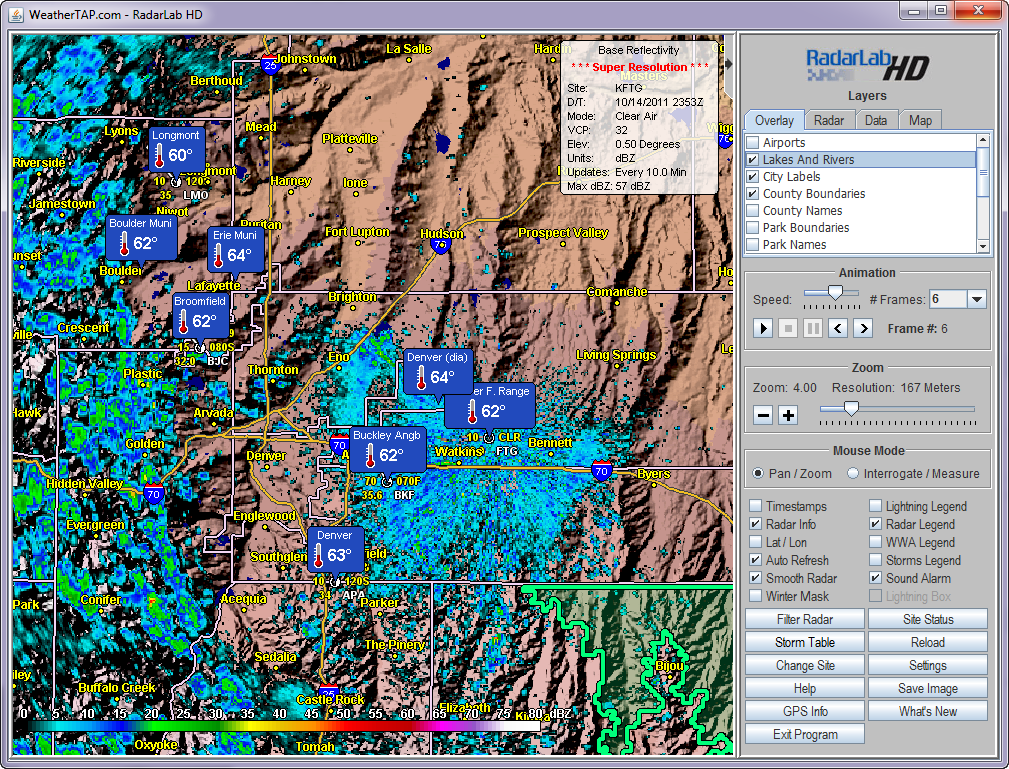This screenshot has height=769, width=1009.
Task: Click the Java icon in the title bar
Action: click(15, 14)
